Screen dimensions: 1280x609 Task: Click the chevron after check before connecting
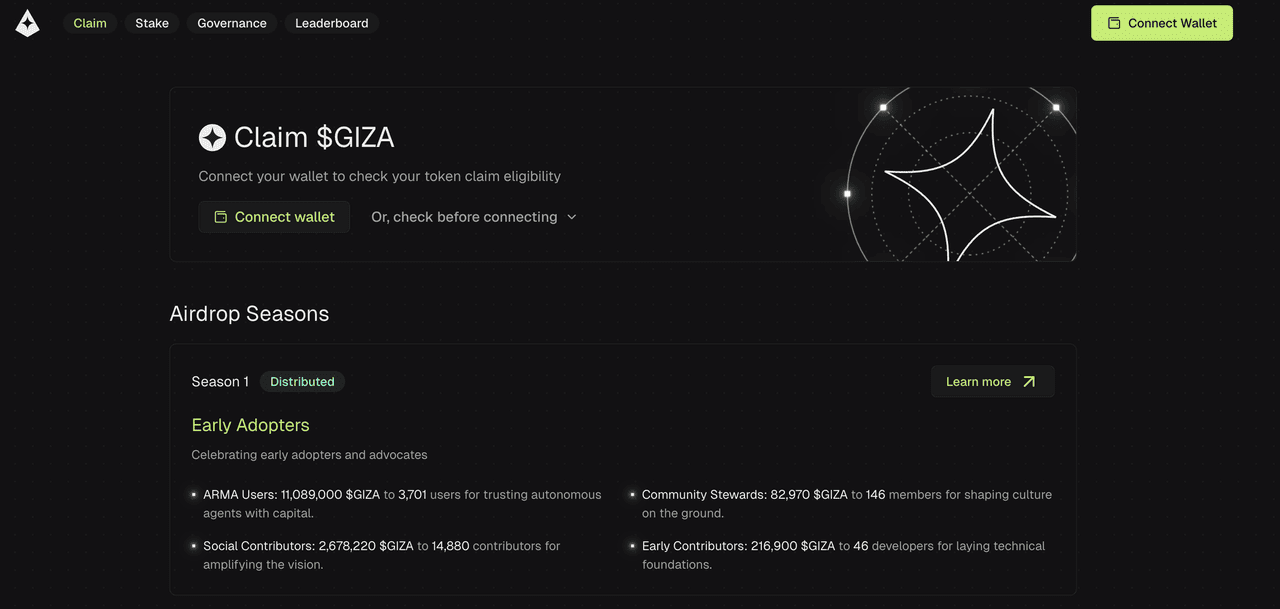(x=572, y=217)
